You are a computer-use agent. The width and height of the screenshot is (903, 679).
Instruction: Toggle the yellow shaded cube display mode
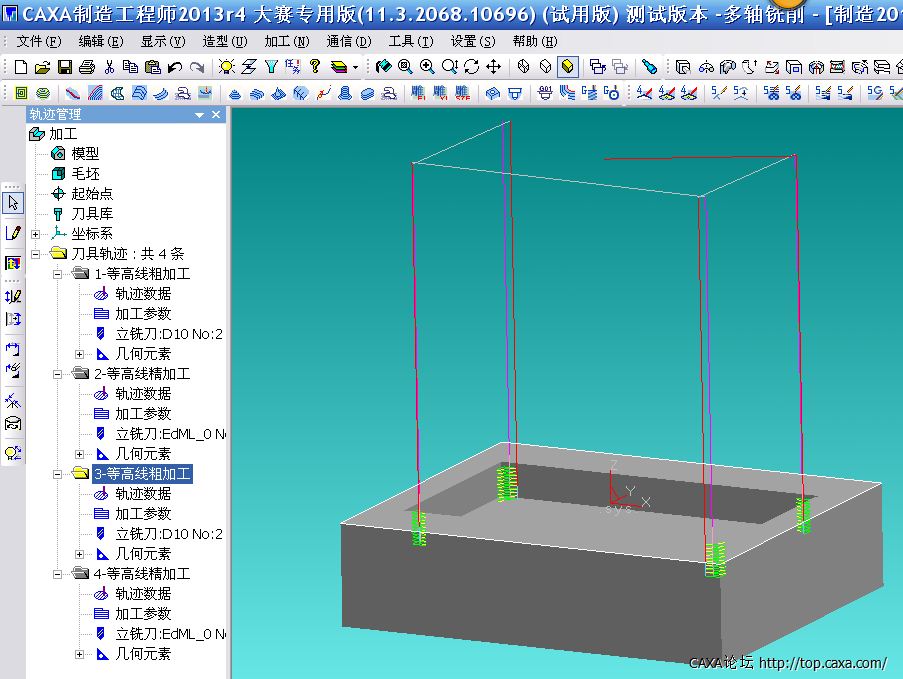[567, 67]
